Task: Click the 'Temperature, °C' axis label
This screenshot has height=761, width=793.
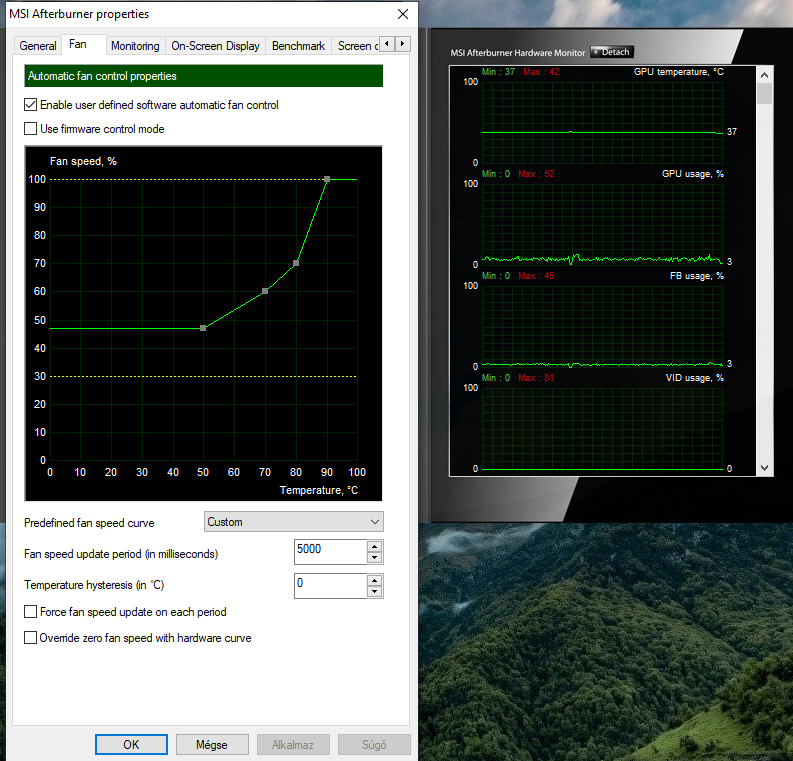Action: pyautogui.click(x=319, y=490)
